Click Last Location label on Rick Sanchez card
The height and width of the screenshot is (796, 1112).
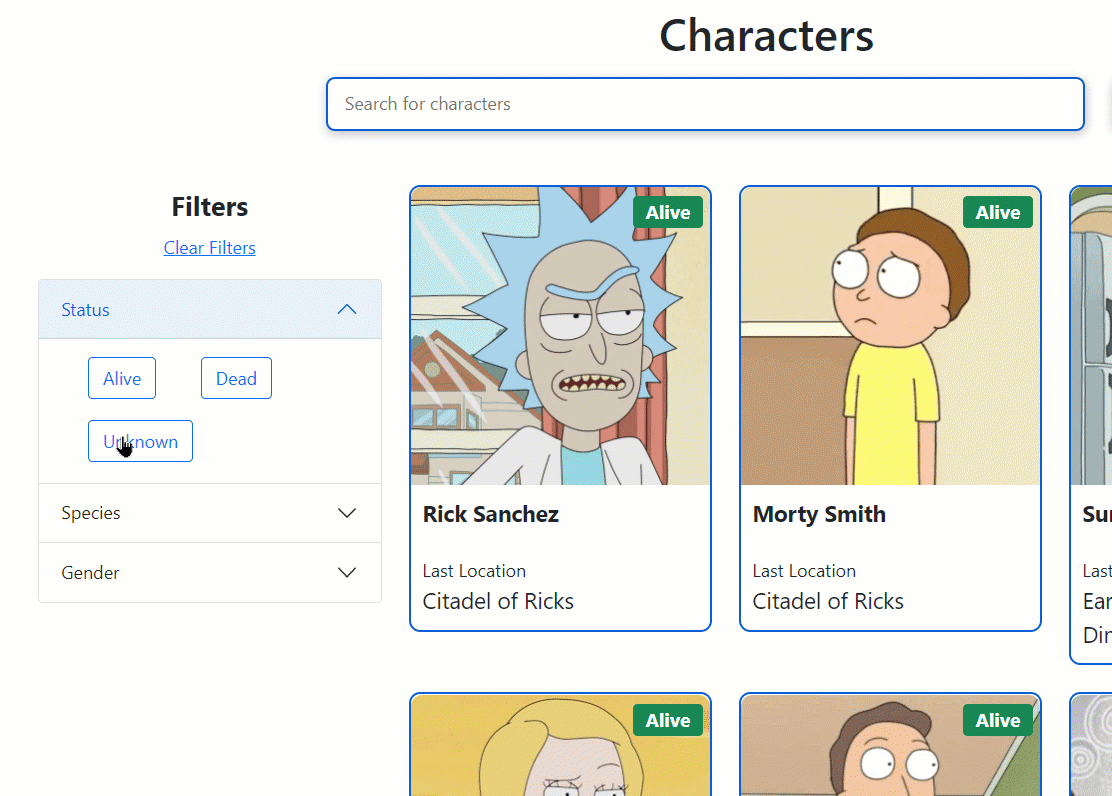[x=474, y=571]
